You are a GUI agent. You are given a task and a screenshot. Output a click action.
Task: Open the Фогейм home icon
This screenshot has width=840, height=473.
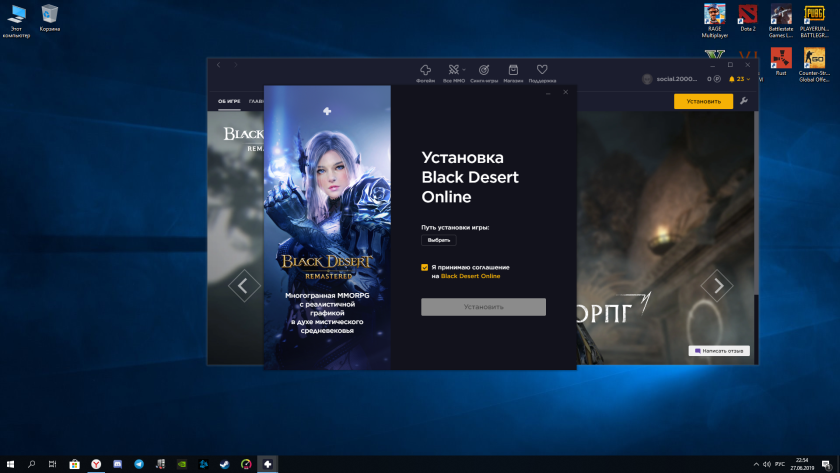(425, 71)
